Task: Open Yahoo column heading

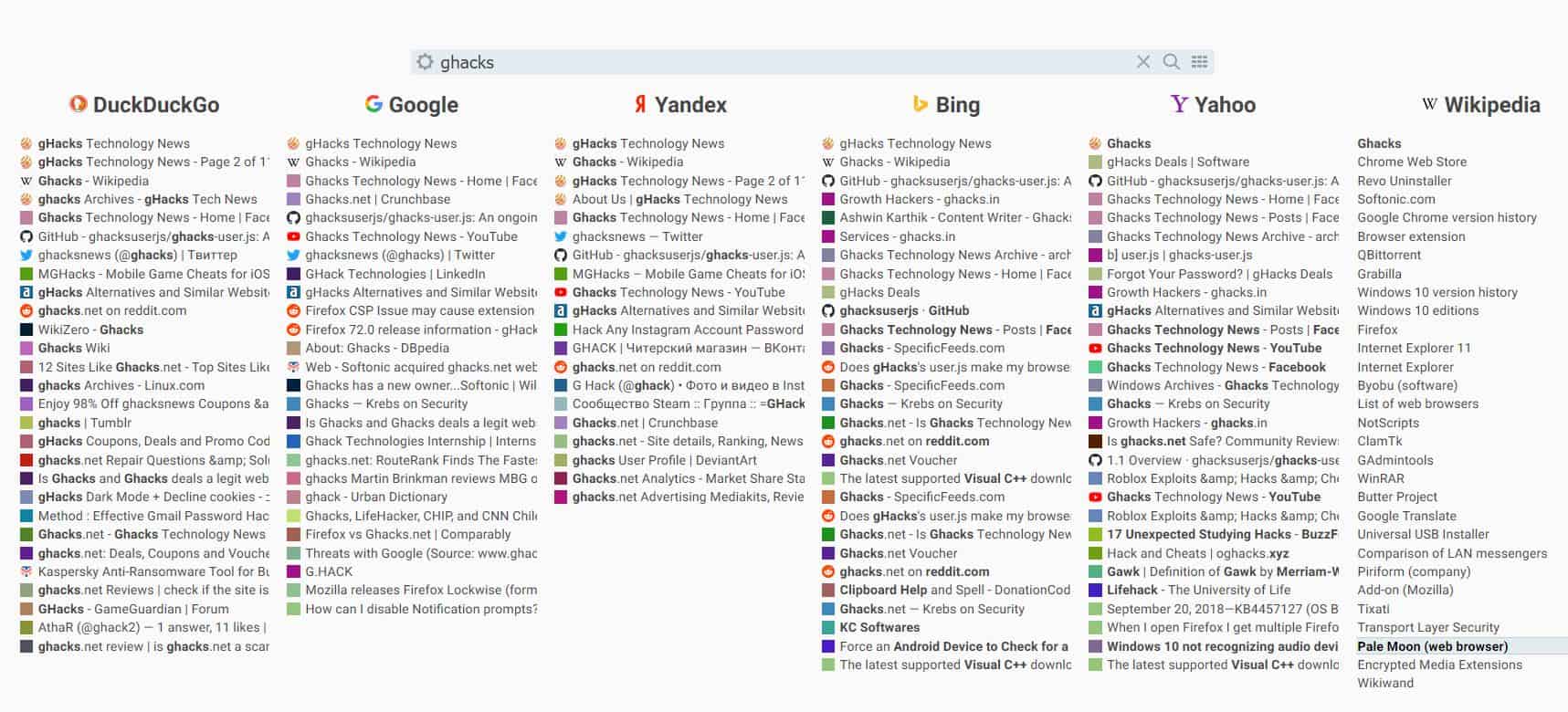Action: [1226, 105]
